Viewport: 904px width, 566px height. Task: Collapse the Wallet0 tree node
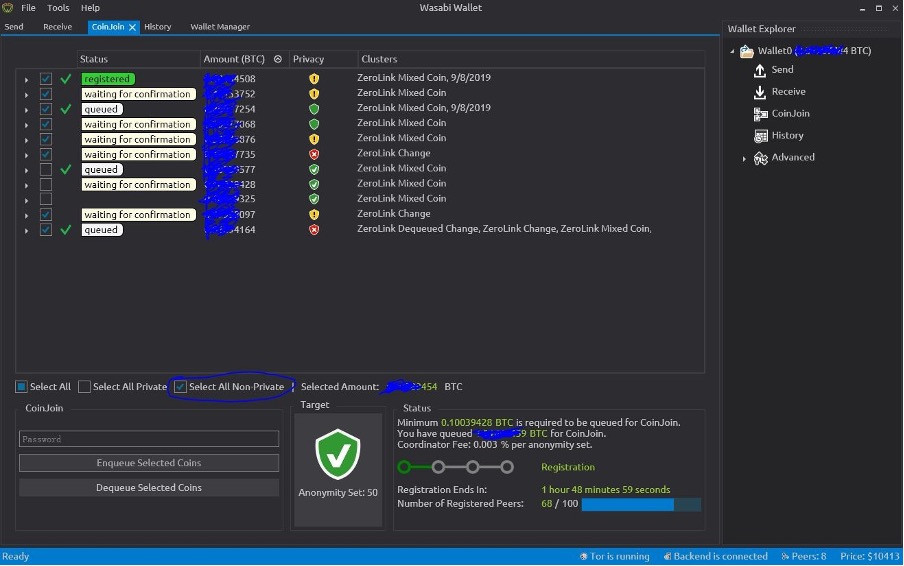click(x=732, y=51)
